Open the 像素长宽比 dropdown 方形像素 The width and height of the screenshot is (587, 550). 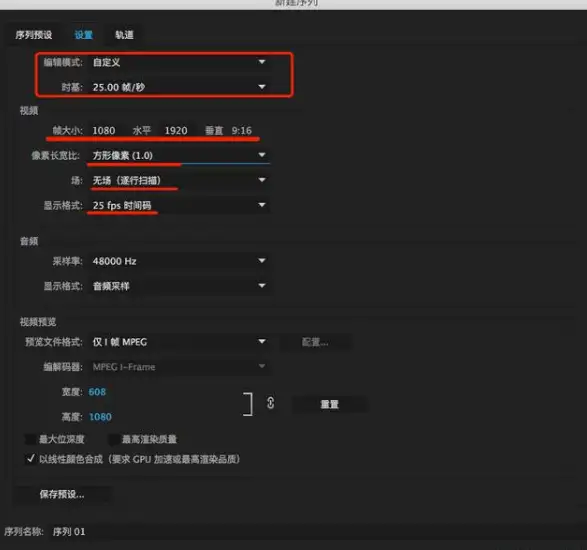coord(179,155)
